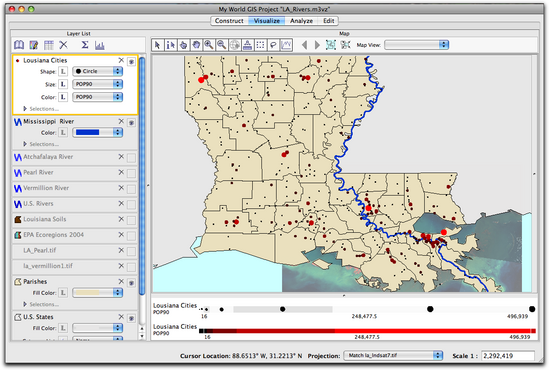Select the arrow pointer tool

pyautogui.click(x=158, y=45)
